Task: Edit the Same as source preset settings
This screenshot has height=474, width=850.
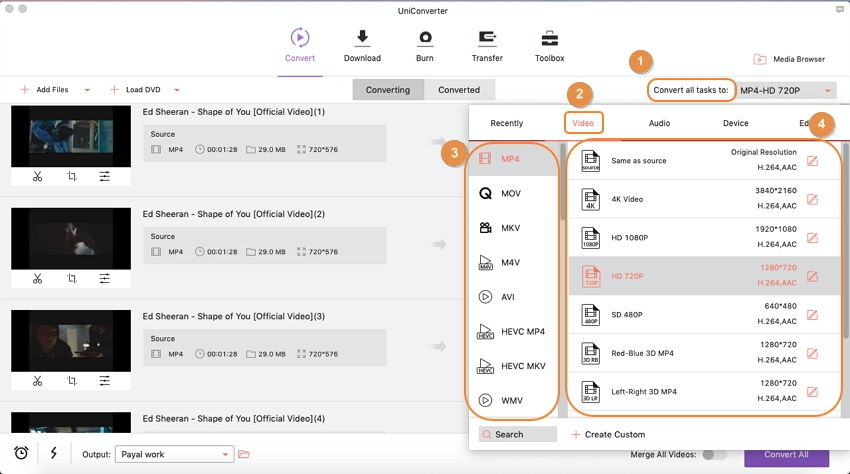Action: pos(812,161)
